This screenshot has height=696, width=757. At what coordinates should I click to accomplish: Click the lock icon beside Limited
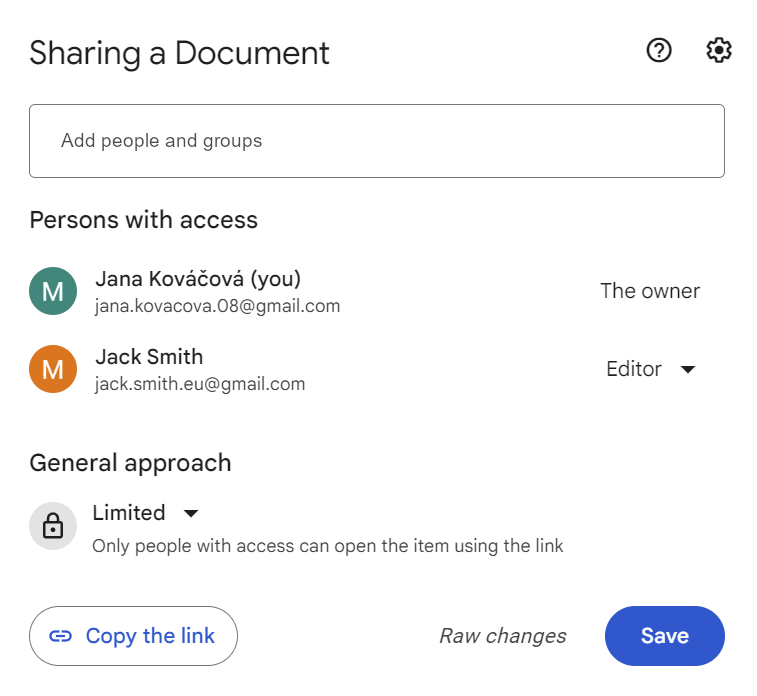click(x=53, y=526)
